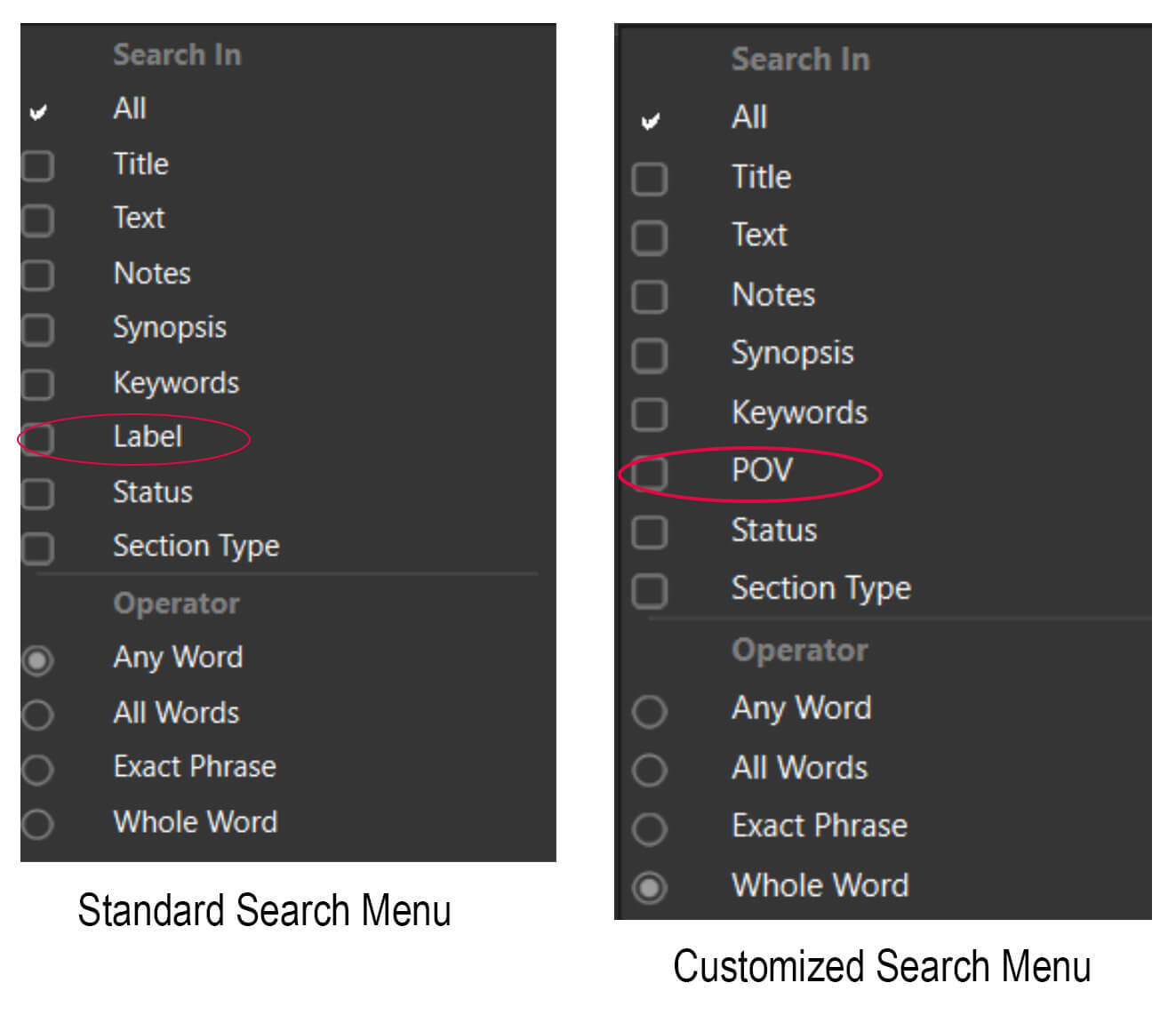Check Section Type in the standard menu
Screen dimensions: 1176x1023
38,547
